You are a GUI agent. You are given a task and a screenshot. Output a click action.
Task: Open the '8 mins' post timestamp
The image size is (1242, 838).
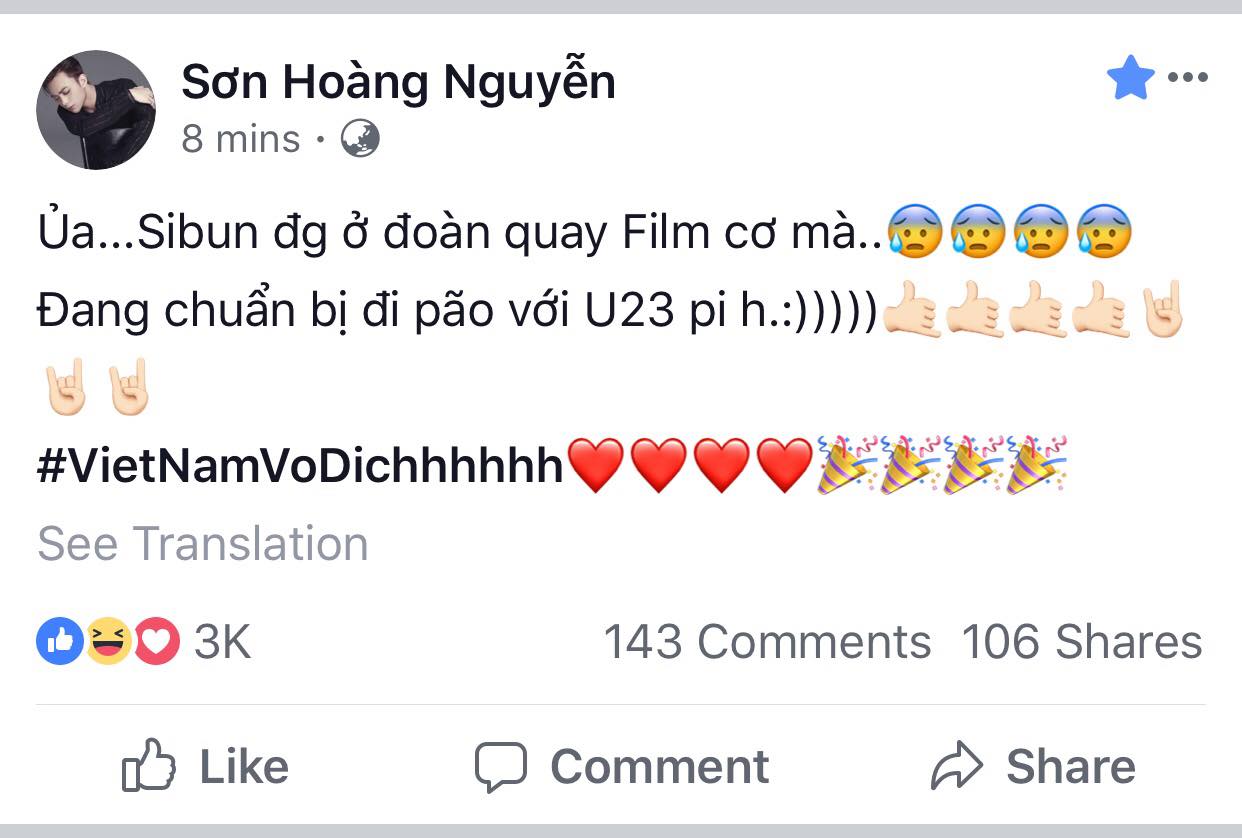240,139
